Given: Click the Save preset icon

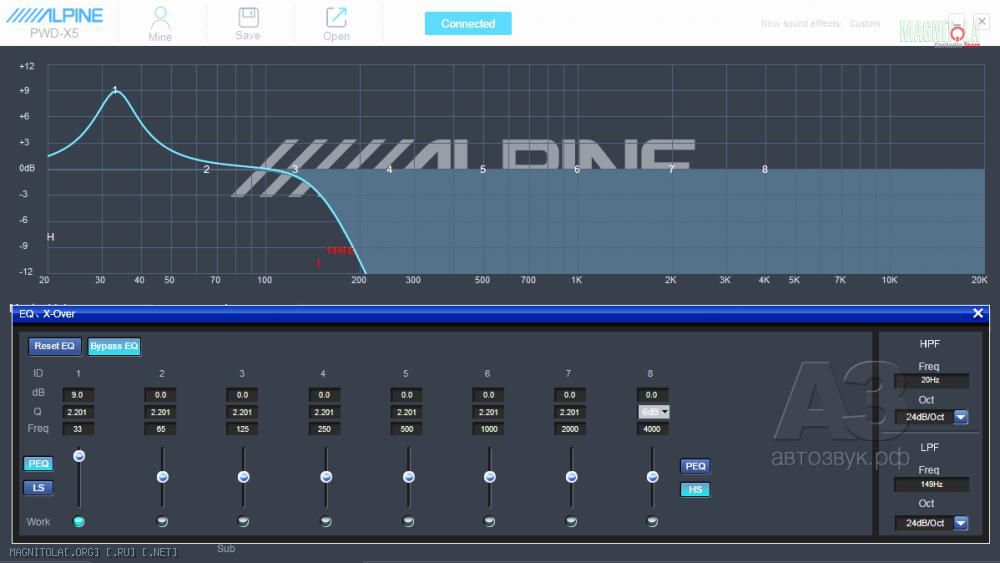Looking at the screenshot, I should pos(248,24).
